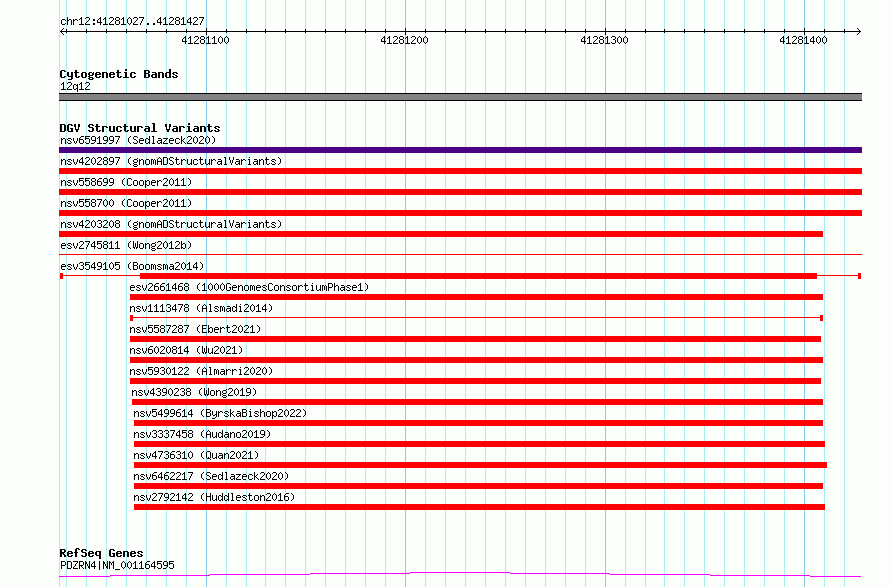Select the red bar under esv2661468
This screenshot has width=890, height=587.
point(476,297)
